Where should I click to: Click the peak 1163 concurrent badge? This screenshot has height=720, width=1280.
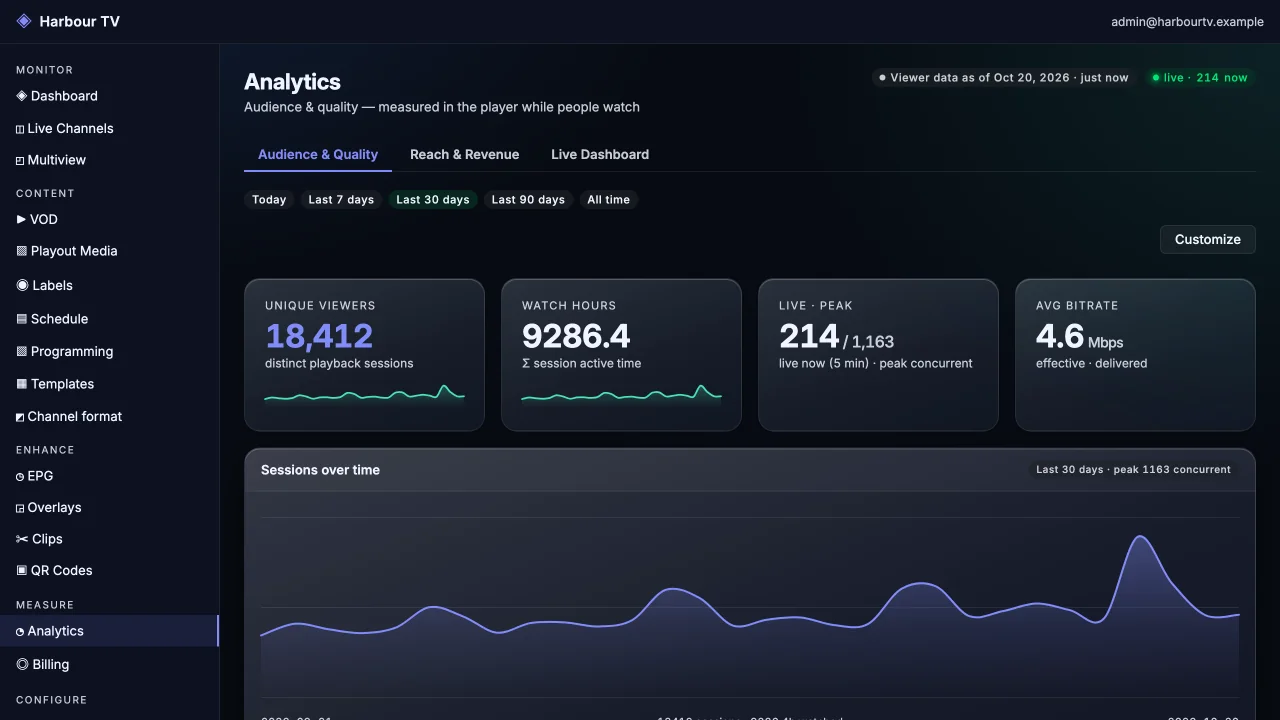pos(1133,470)
